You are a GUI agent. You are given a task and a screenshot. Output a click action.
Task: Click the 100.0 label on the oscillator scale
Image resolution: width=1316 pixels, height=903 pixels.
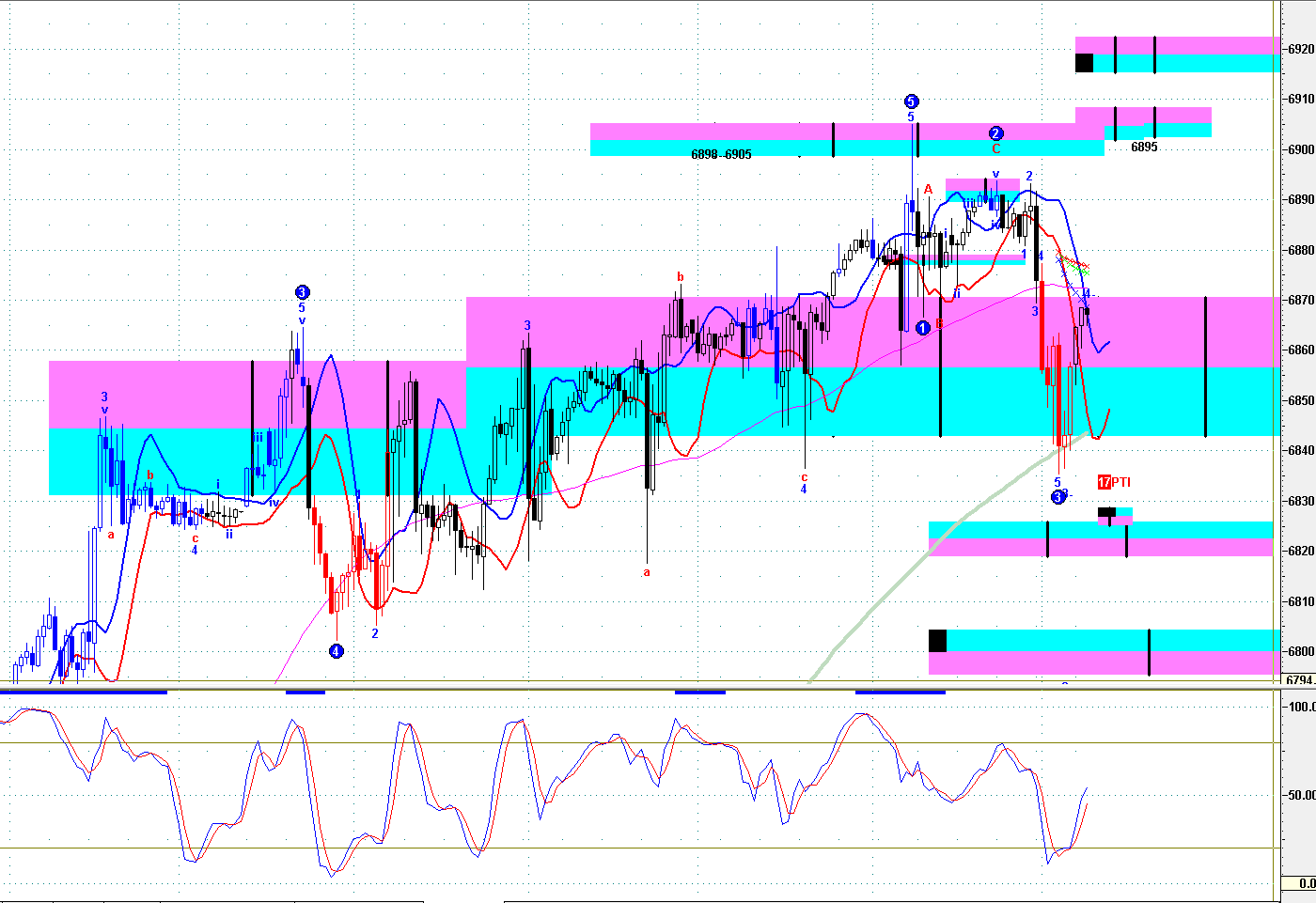1301,707
